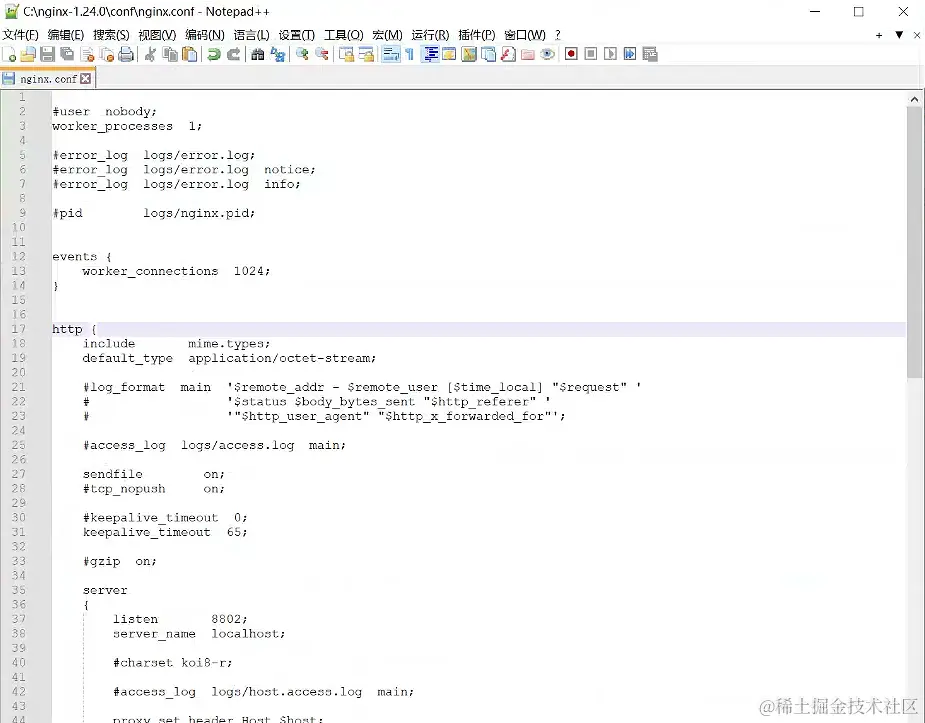Viewport: 925px width, 723px height.
Task: Save the current file using the floppy icon
Action: (x=48, y=54)
